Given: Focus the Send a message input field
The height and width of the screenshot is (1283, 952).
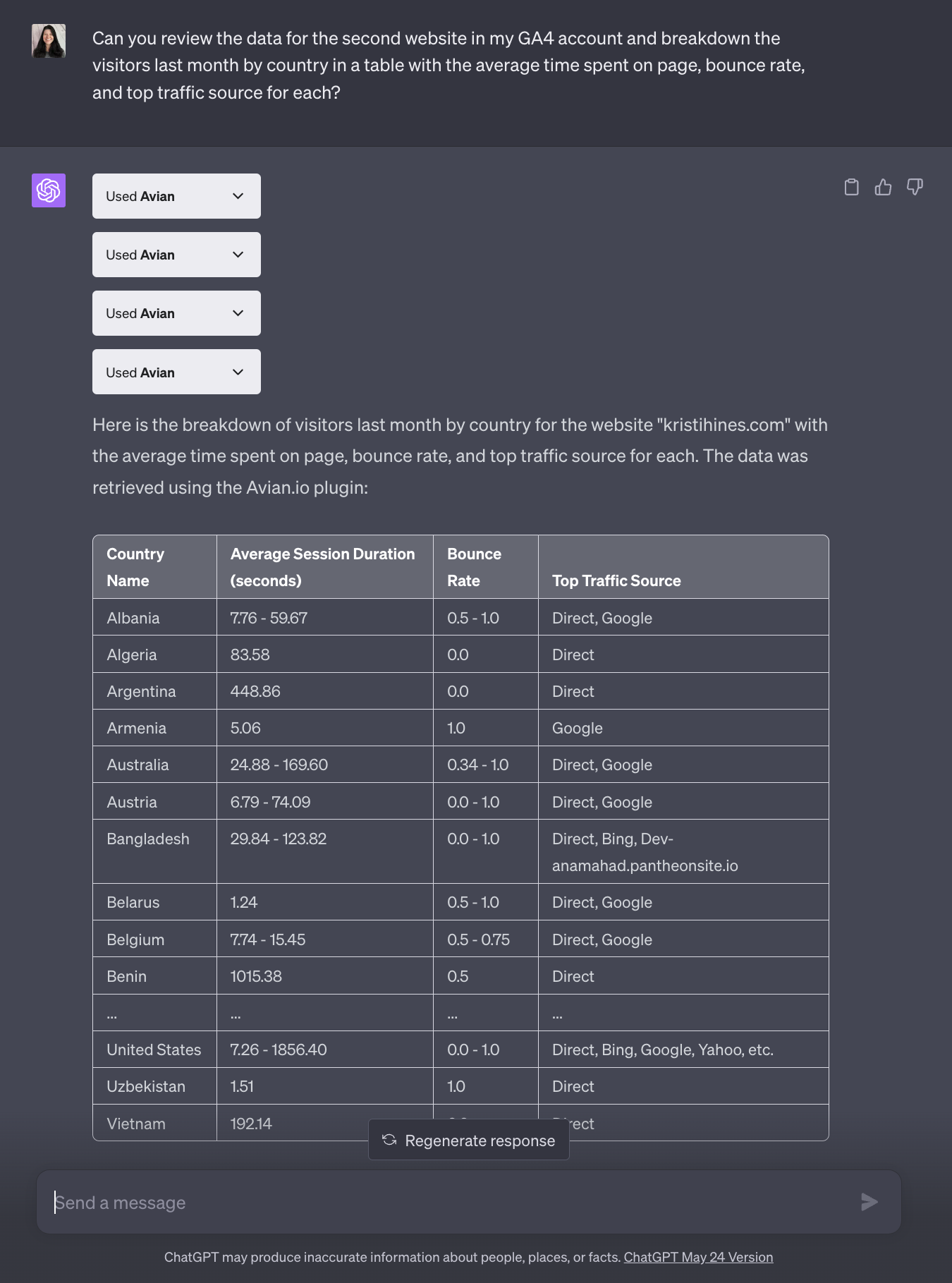Looking at the screenshot, I should click(x=451, y=1203).
